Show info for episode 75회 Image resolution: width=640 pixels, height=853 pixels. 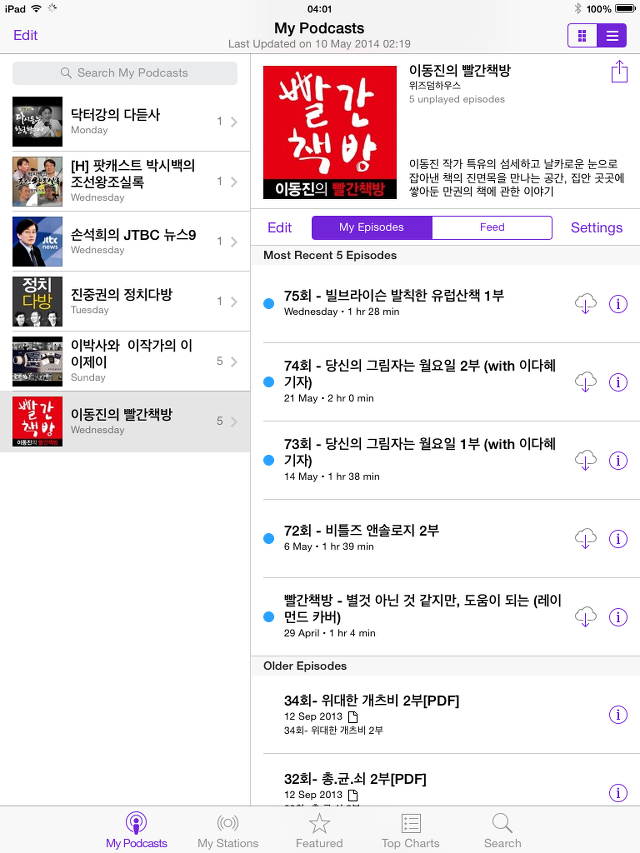point(618,304)
